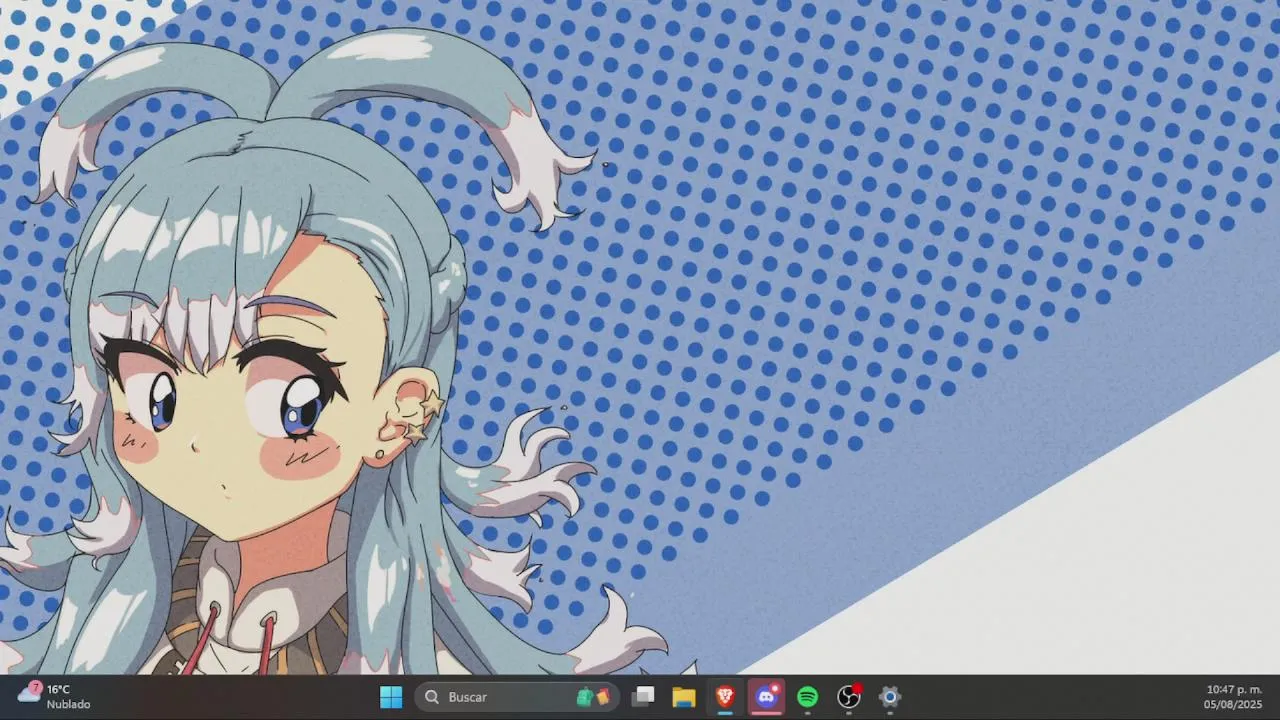Open Discord from the taskbar
1280x720 pixels.
[767, 697]
